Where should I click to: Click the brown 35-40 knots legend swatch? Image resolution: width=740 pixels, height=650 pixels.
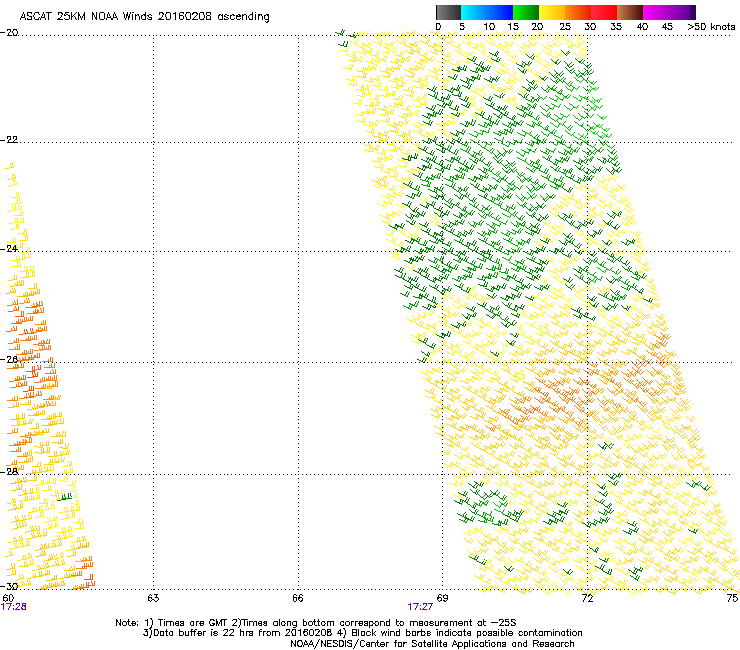coord(630,12)
